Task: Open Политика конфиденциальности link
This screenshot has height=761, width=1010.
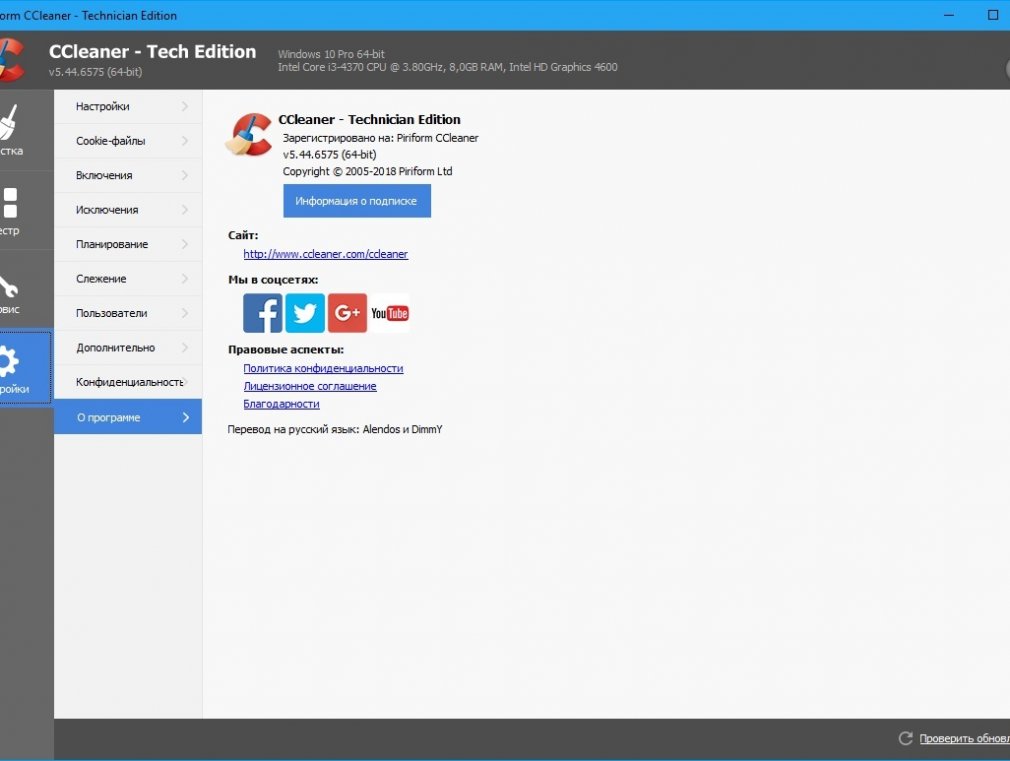Action: click(x=323, y=368)
